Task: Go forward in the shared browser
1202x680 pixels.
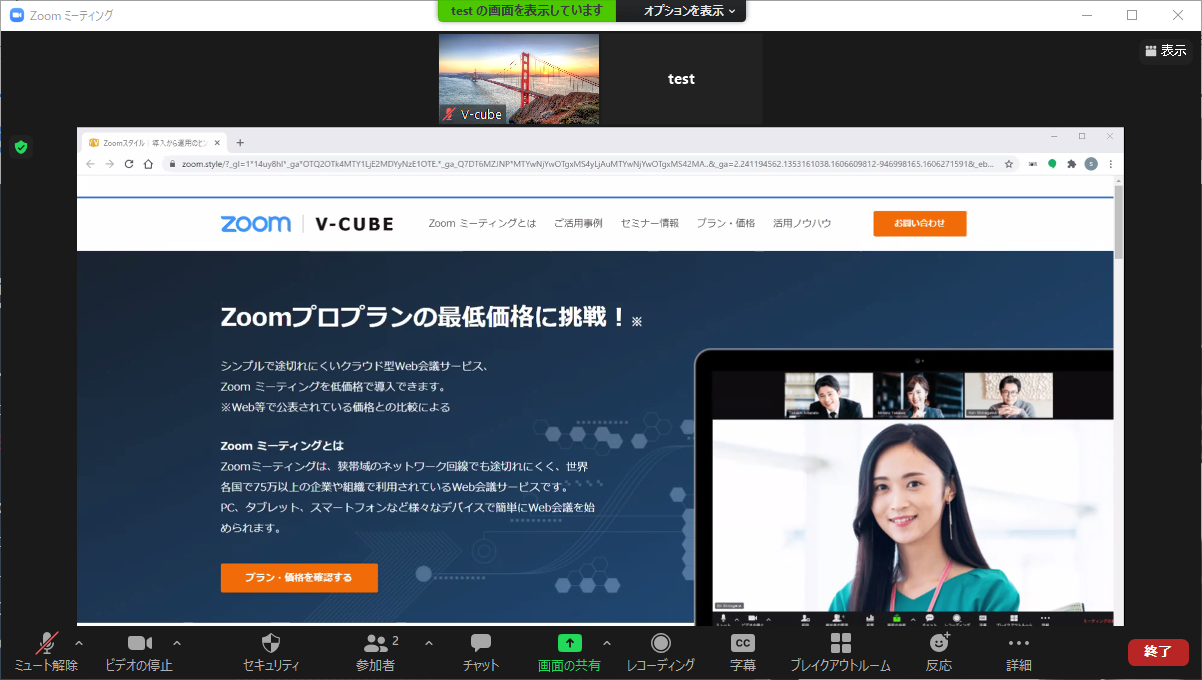Action: [x=110, y=164]
